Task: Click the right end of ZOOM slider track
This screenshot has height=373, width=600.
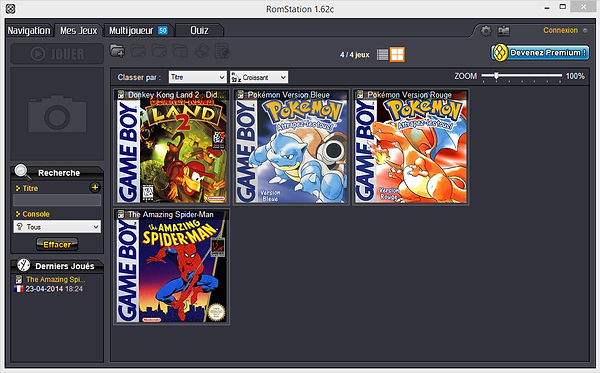Action: point(560,75)
